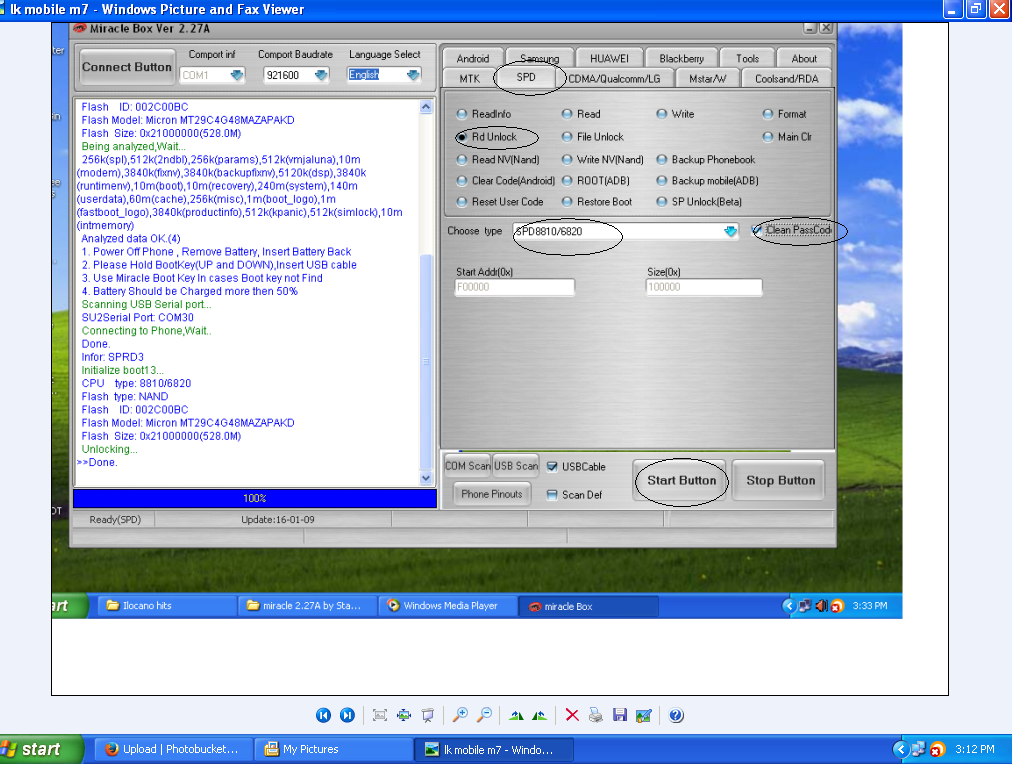
Task: Click the floppy disk Copy To icon
Action: (x=620, y=715)
